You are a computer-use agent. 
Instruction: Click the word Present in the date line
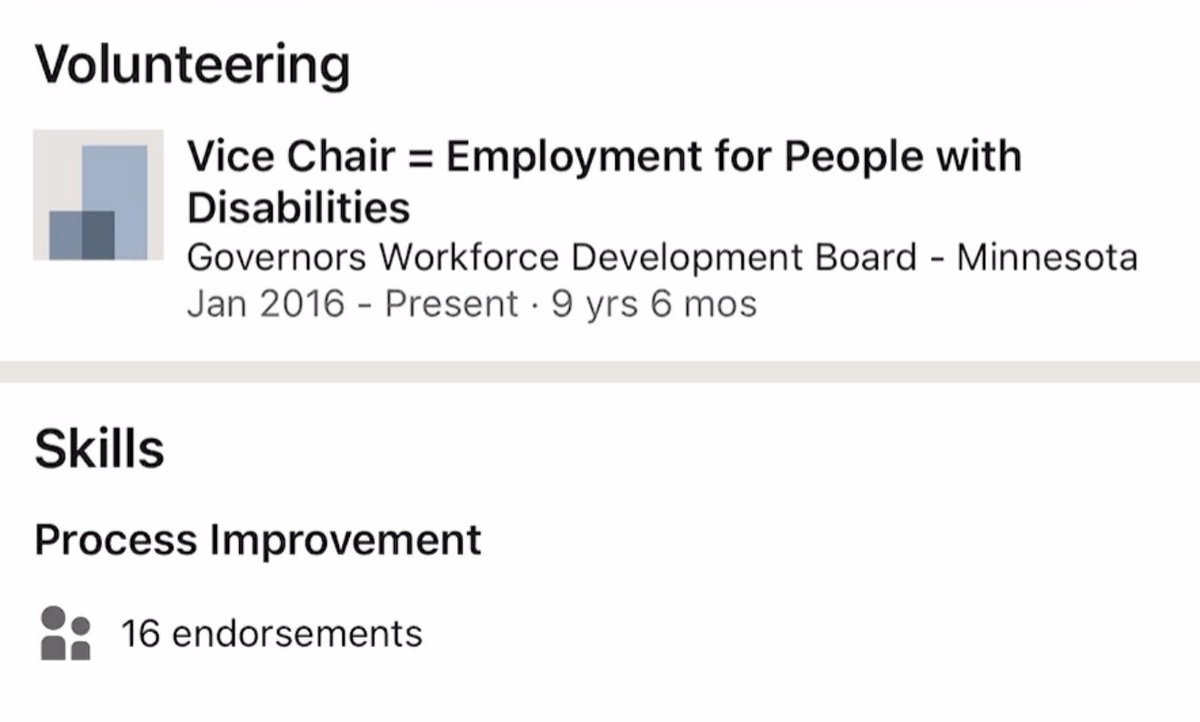point(451,304)
